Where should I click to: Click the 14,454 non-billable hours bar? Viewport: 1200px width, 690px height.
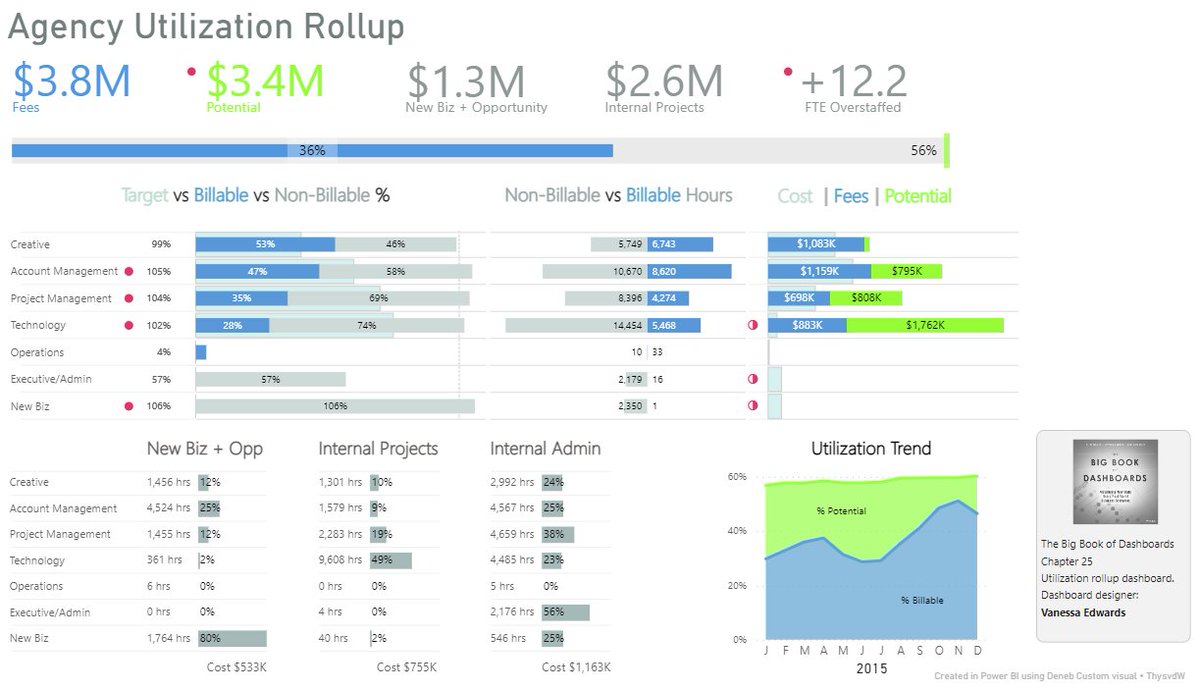pos(575,325)
